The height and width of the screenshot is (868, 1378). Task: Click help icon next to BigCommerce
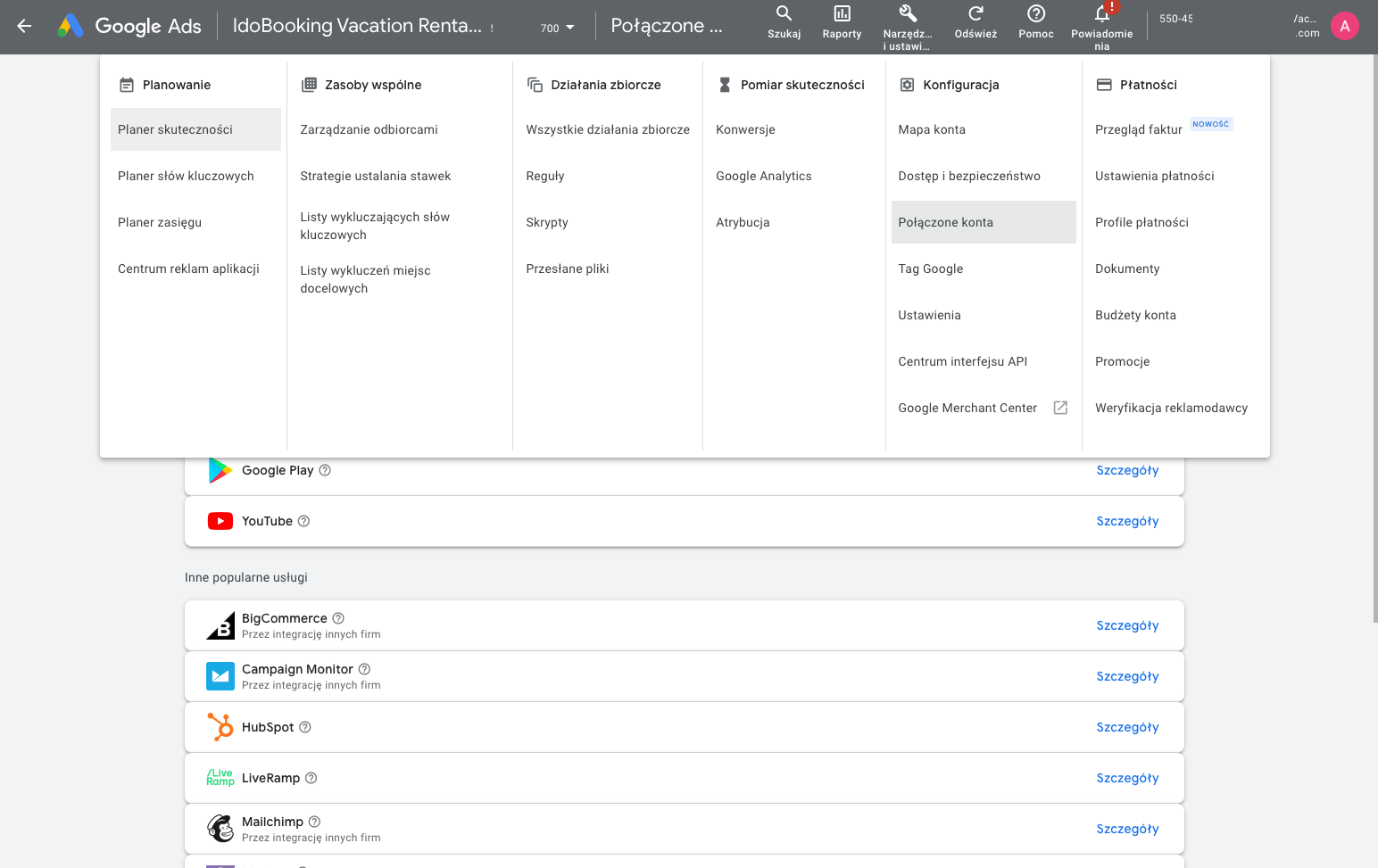pos(338,618)
